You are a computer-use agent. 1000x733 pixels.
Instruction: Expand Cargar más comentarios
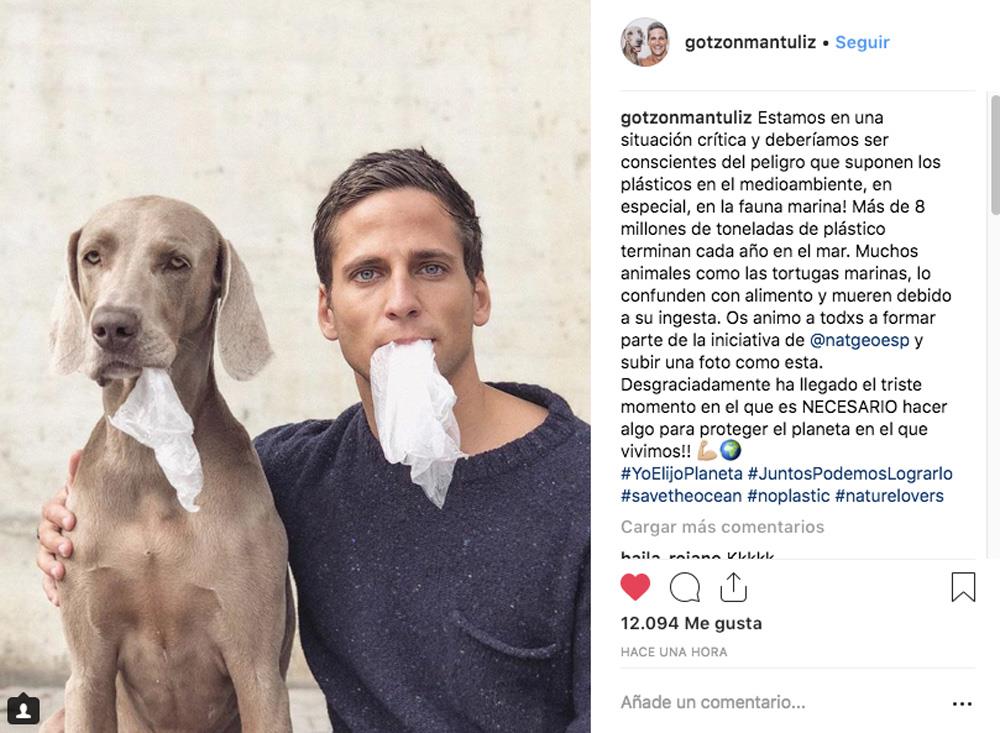tap(722, 527)
